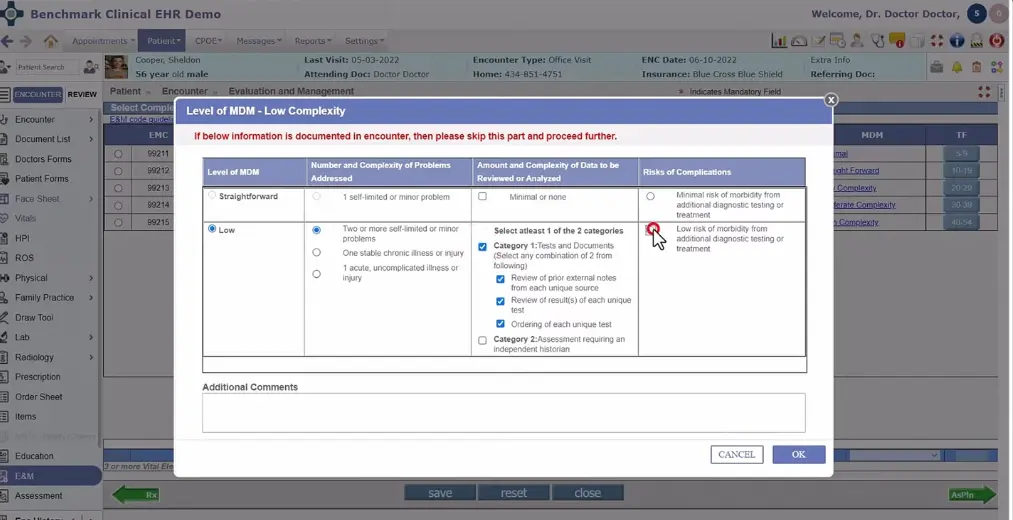Image resolution: width=1013 pixels, height=520 pixels.
Task: Click Sheldon Cooper's patient photo
Action: (116, 67)
